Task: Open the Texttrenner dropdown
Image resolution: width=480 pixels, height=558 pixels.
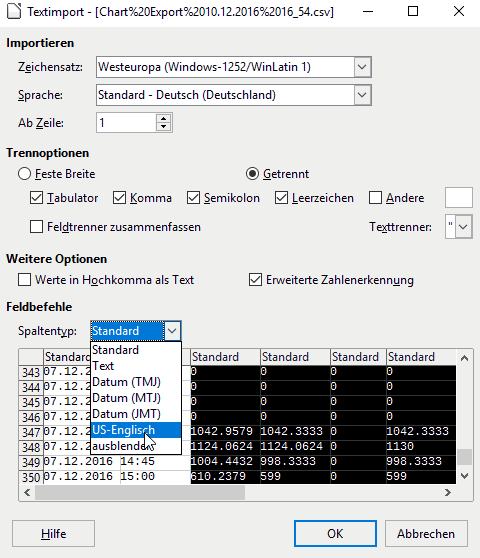Action: click(x=463, y=226)
